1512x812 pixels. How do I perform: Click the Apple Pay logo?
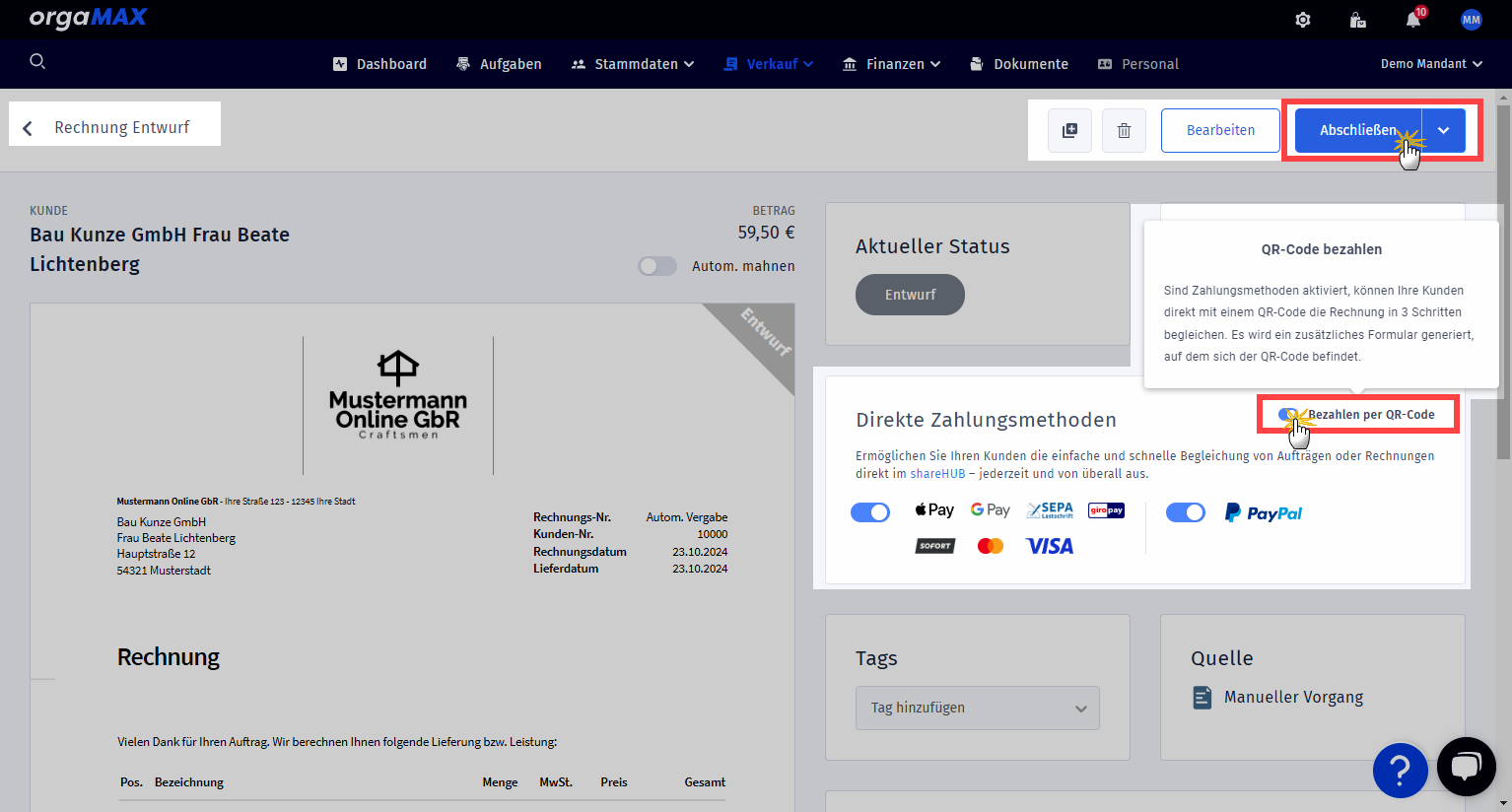coord(934,509)
